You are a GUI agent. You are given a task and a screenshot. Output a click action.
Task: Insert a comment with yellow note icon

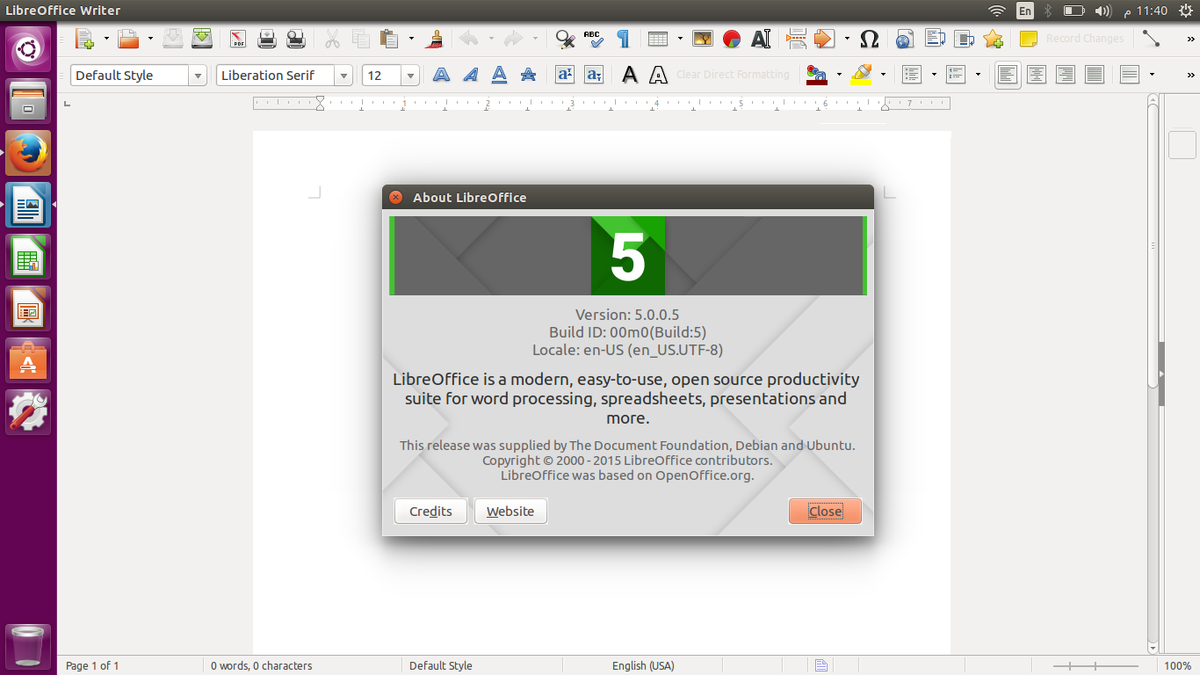coord(1028,39)
